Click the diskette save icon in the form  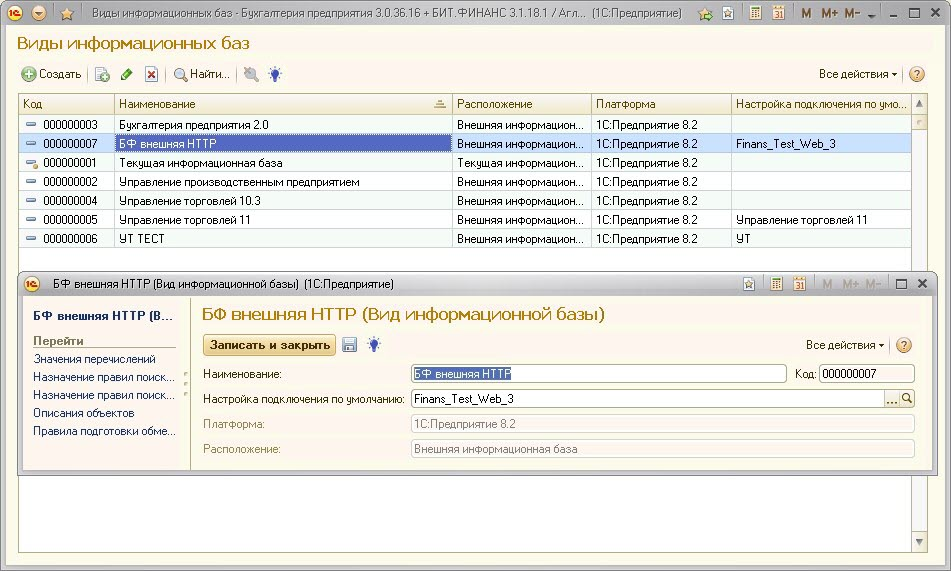point(350,345)
